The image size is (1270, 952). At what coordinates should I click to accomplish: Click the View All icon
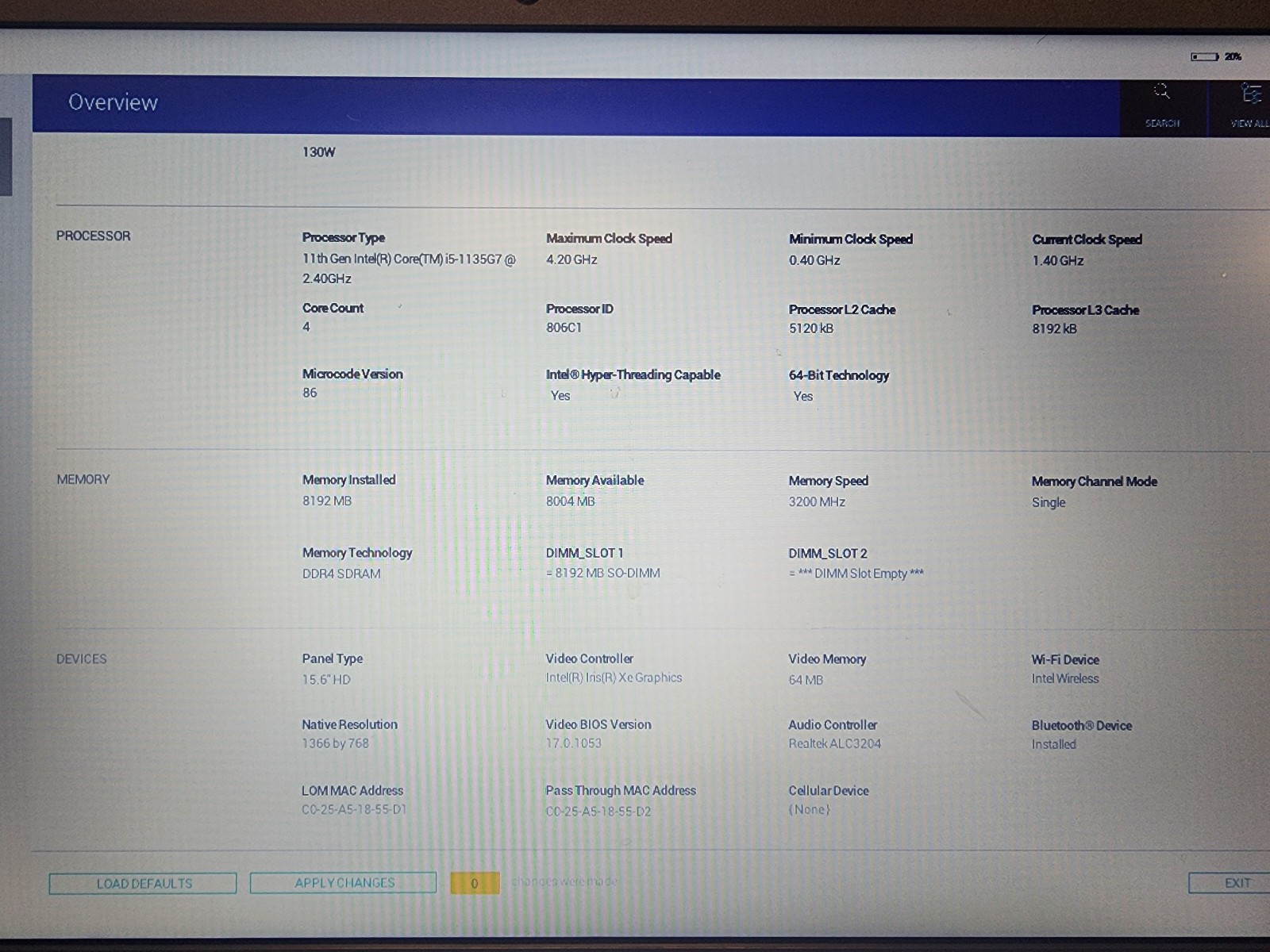1249,106
